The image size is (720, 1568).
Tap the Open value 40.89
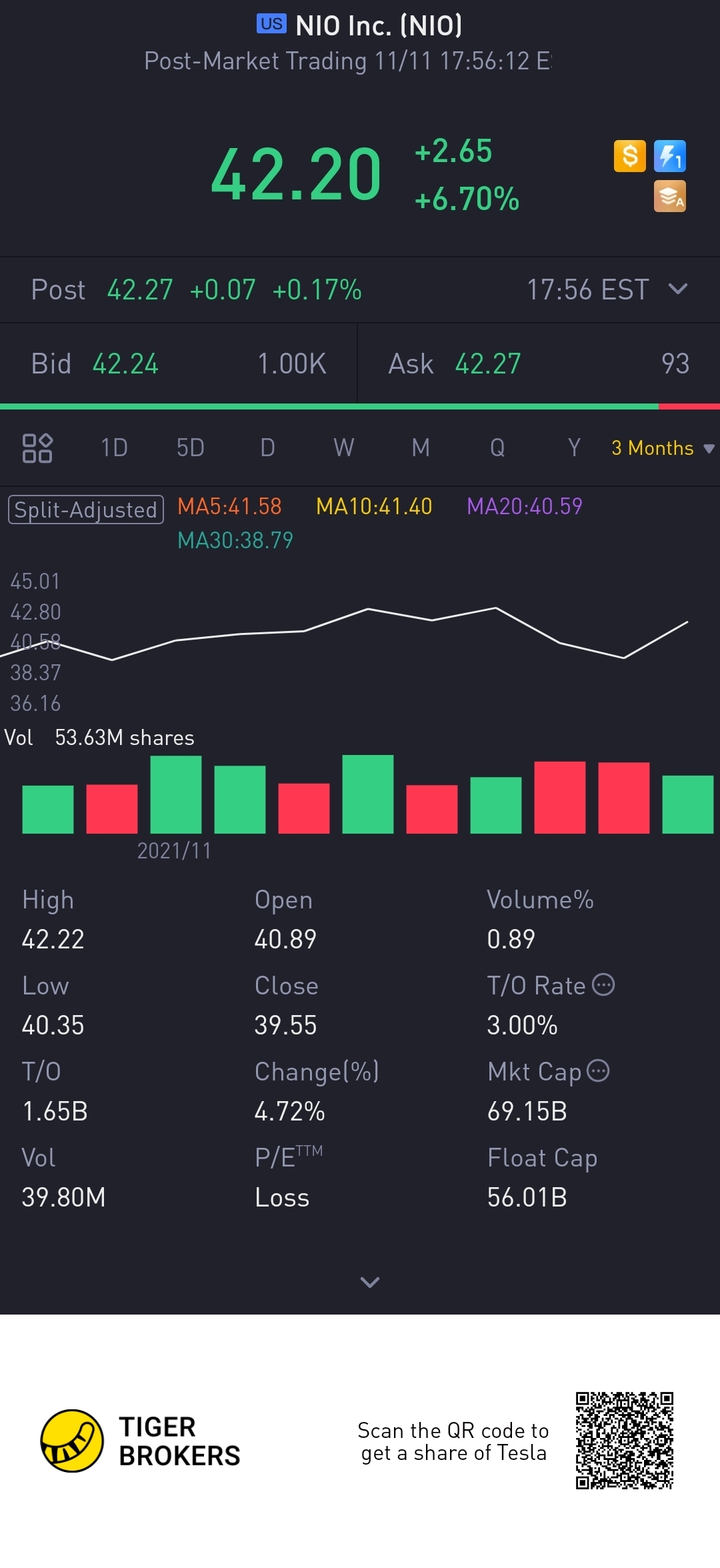[285, 940]
